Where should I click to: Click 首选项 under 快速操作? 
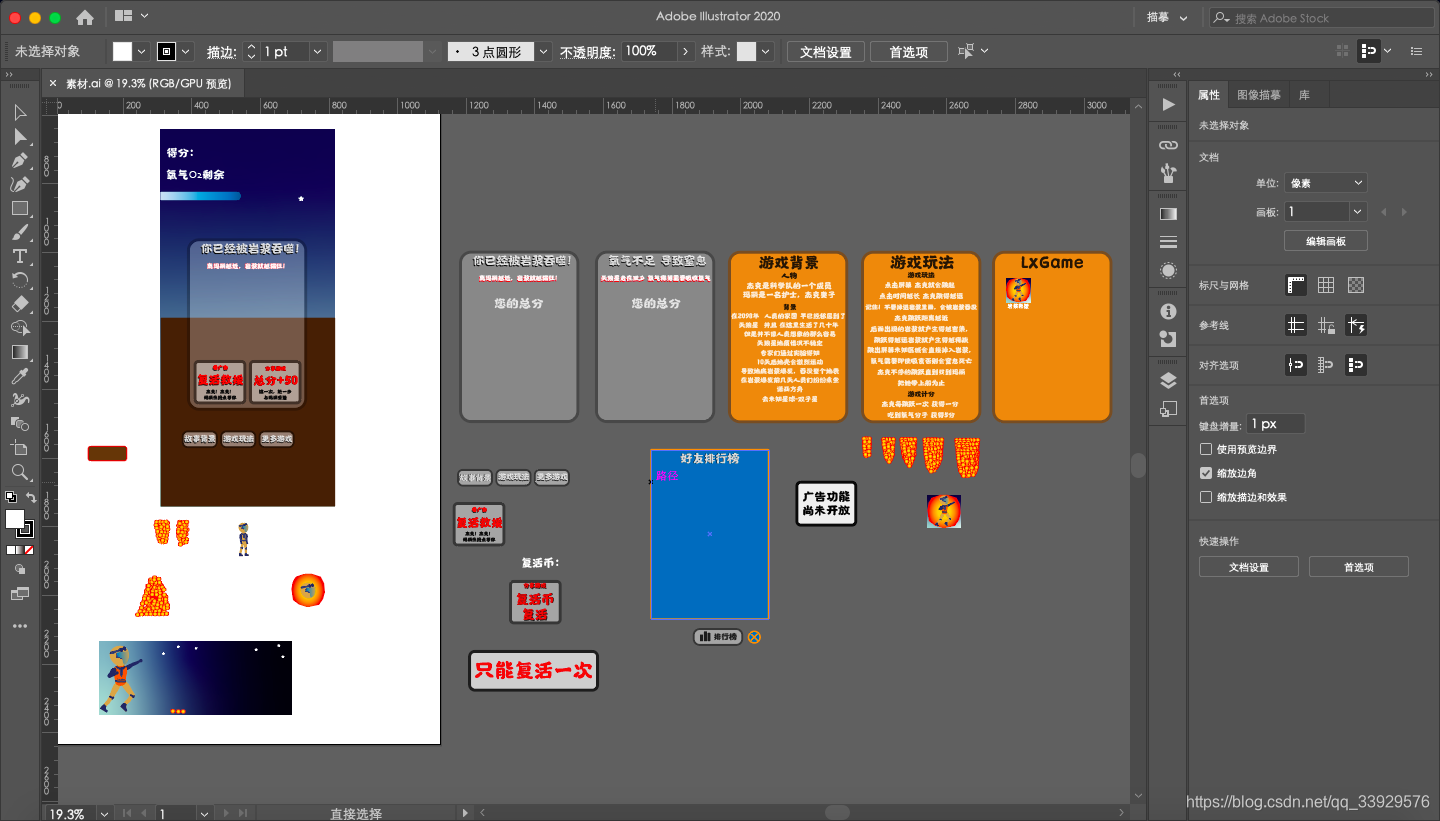(1359, 567)
